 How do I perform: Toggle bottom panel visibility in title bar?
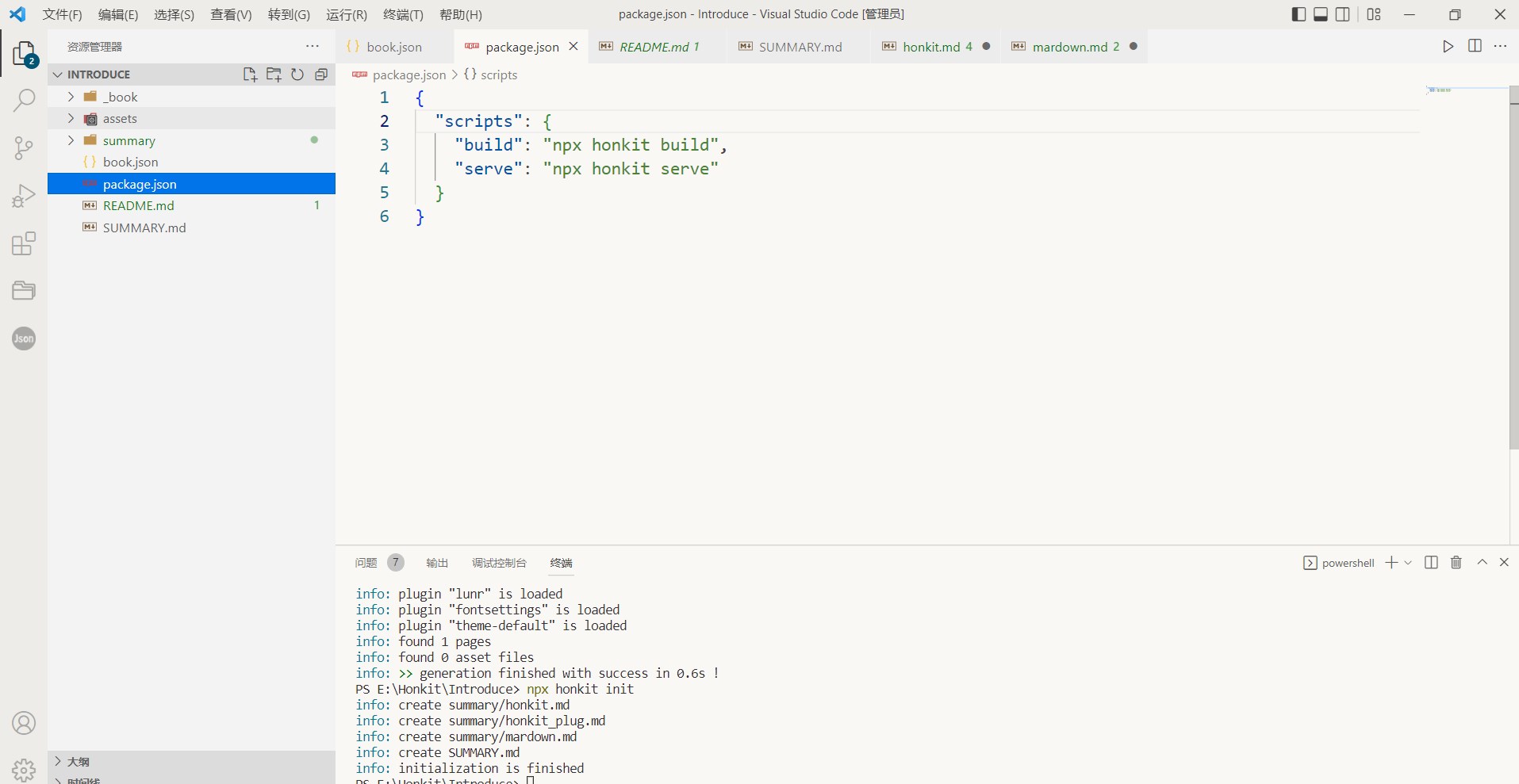point(1321,14)
